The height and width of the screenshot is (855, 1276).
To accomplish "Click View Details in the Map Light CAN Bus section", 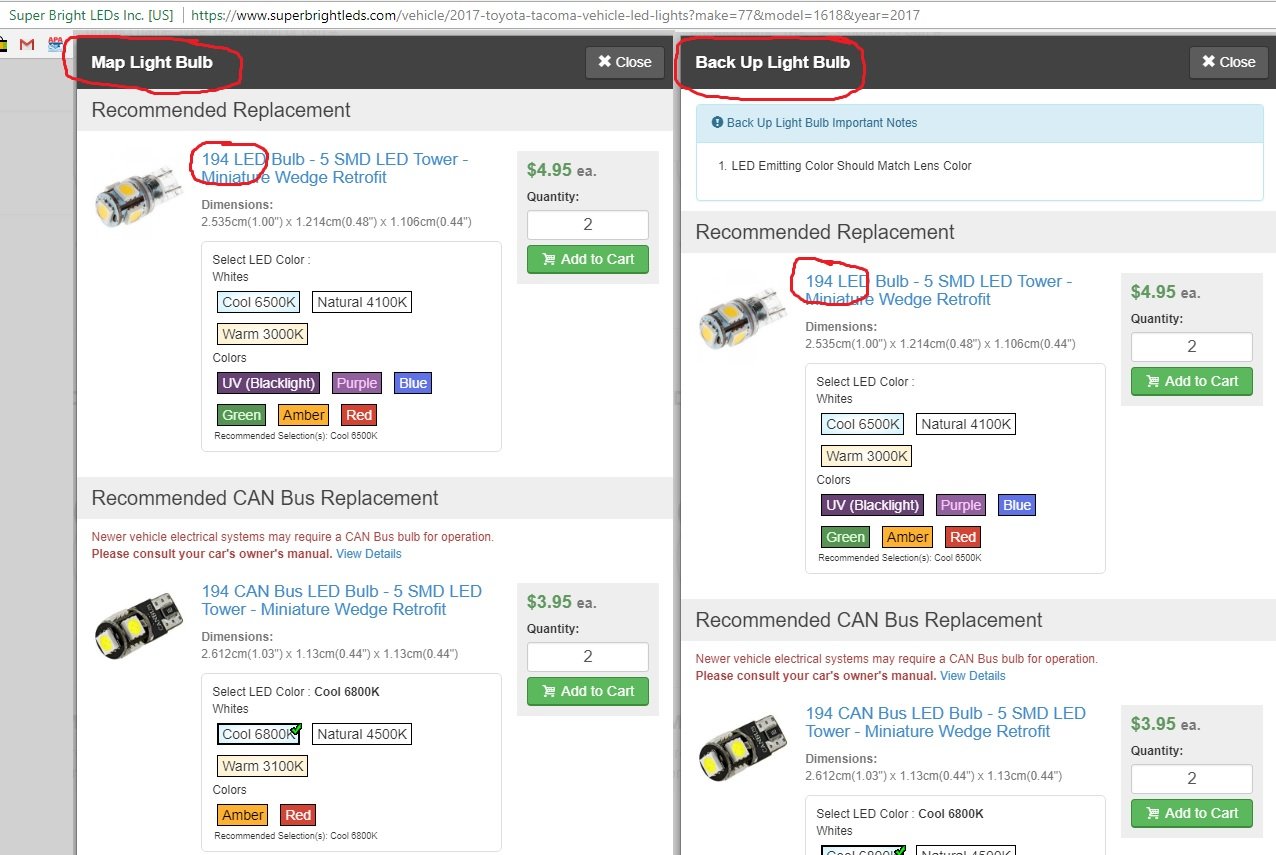I will click(369, 554).
